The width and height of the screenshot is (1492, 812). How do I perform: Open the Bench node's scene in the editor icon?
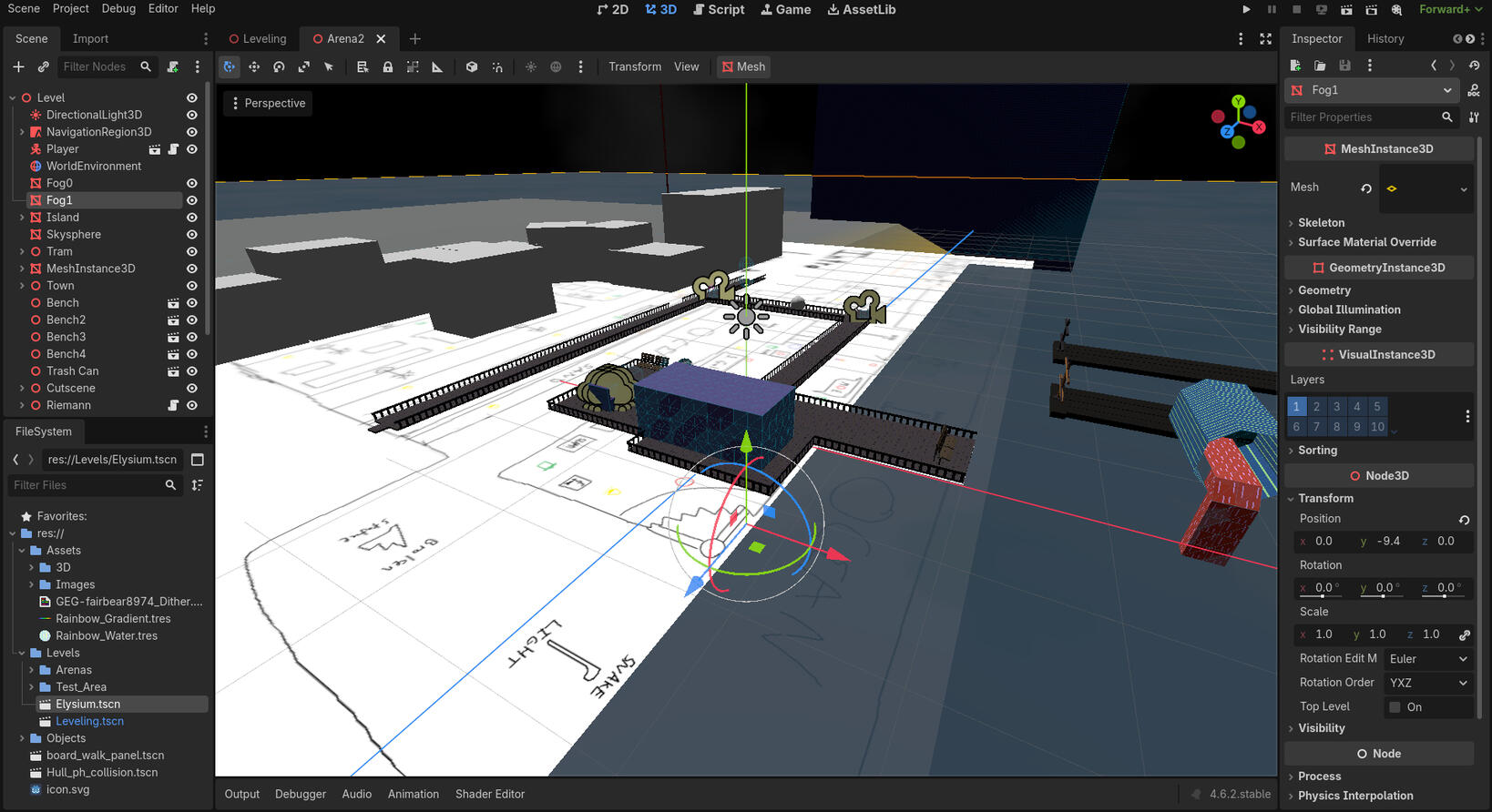173,303
